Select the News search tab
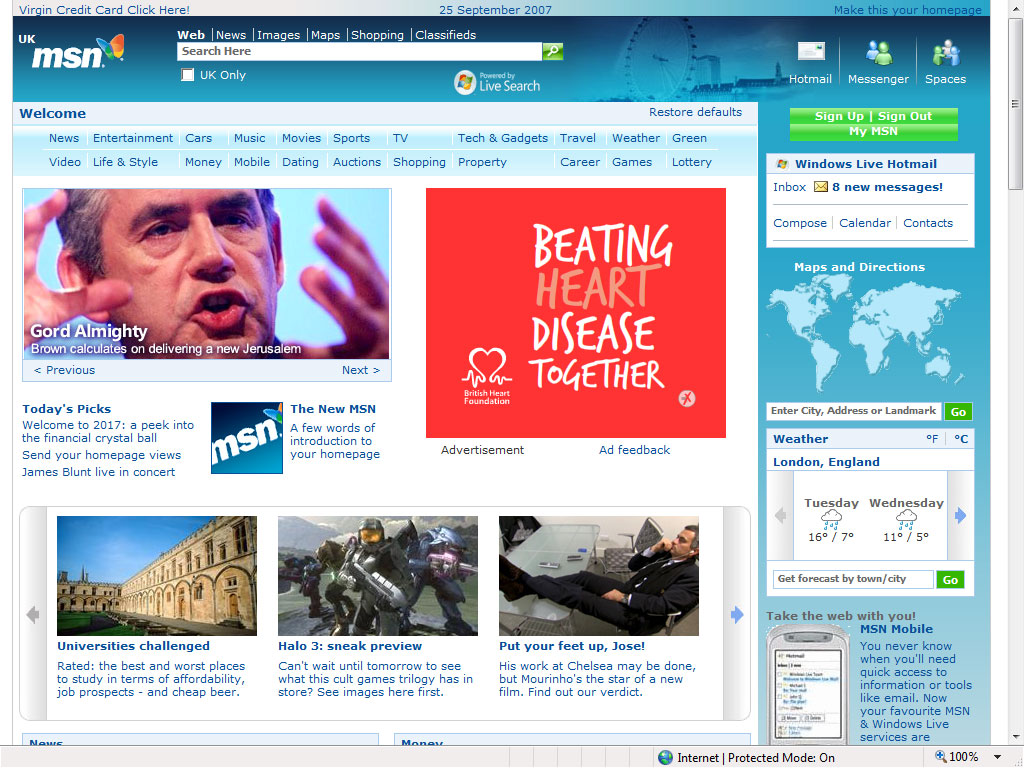The image size is (1024, 768). tap(231, 35)
